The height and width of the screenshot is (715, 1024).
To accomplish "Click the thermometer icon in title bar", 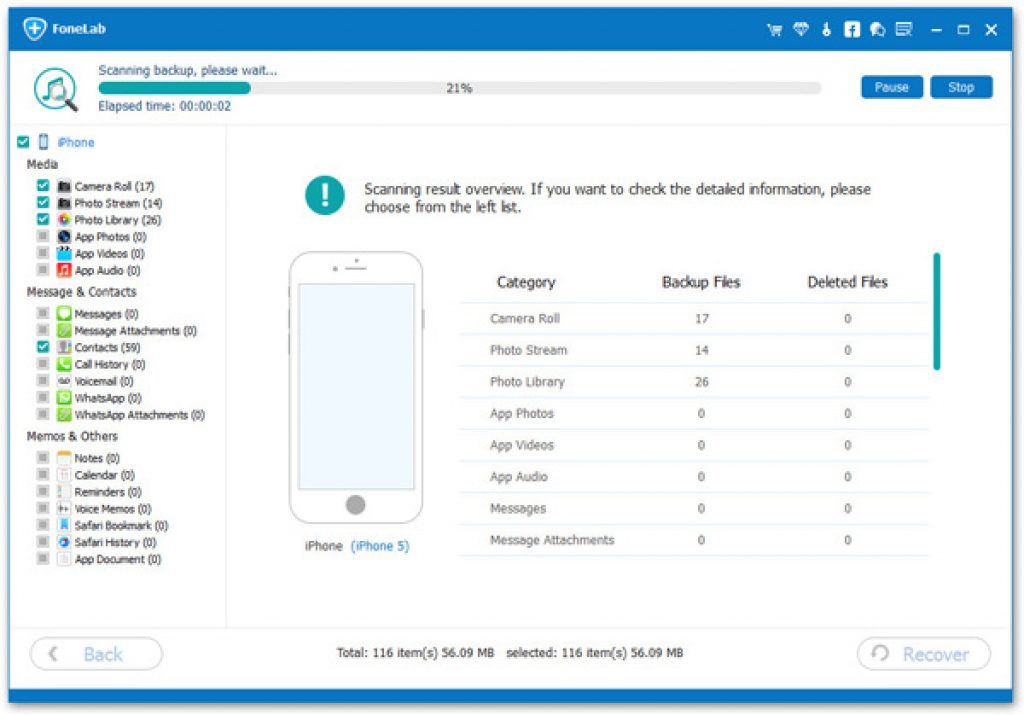I will (826, 29).
